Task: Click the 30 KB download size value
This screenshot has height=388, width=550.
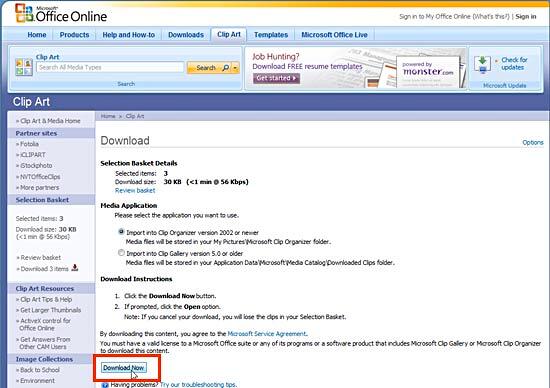Action: coord(172,182)
